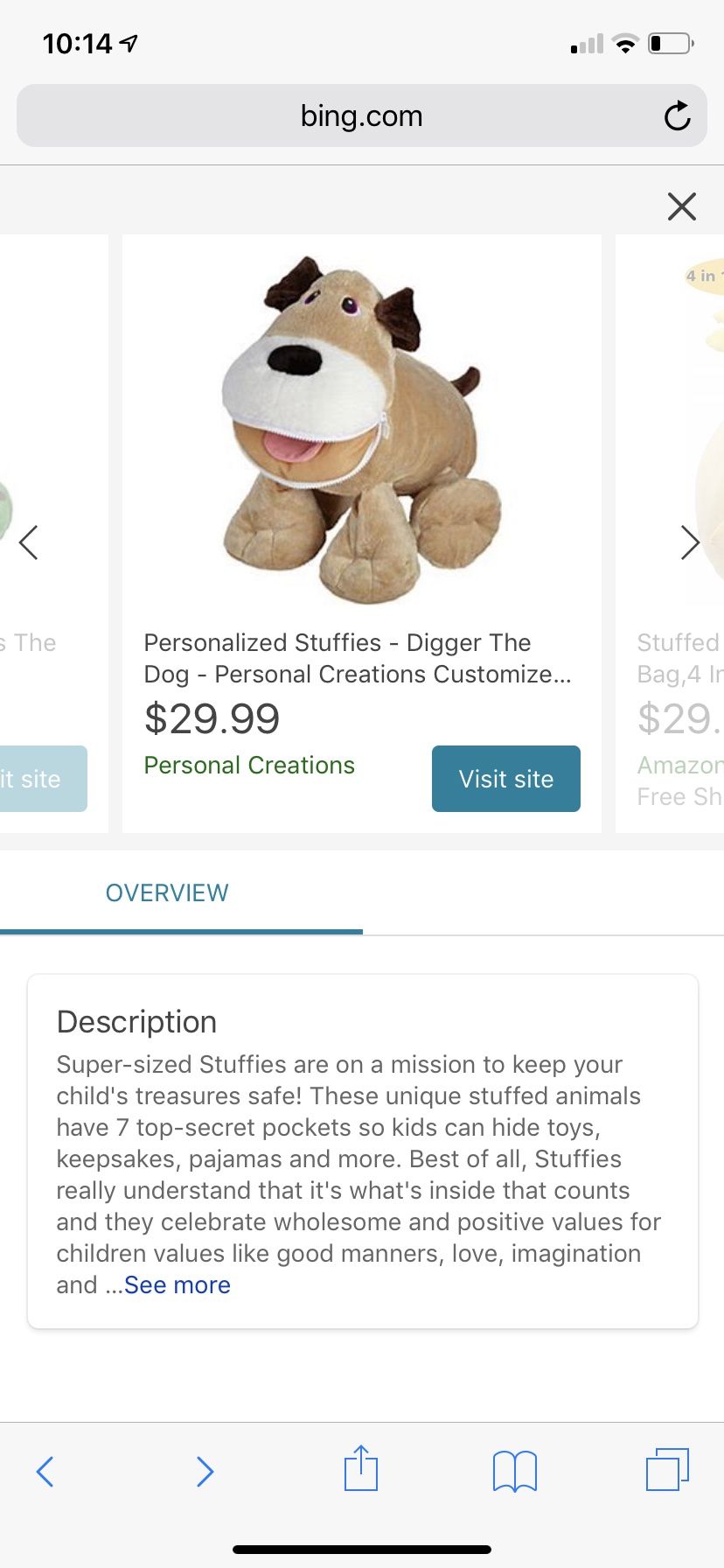Go back in Safari history

45,1471
